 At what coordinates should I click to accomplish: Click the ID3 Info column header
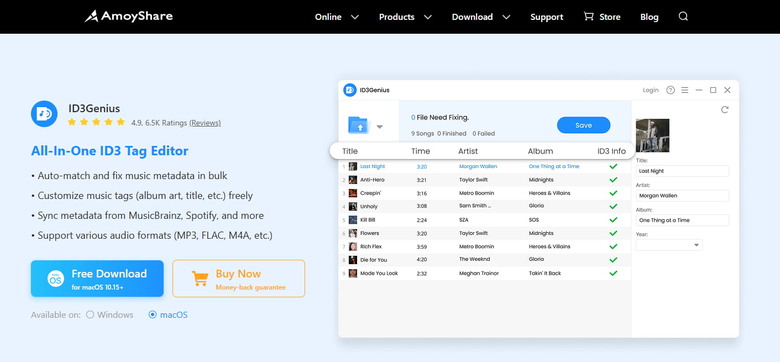[x=611, y=151]
